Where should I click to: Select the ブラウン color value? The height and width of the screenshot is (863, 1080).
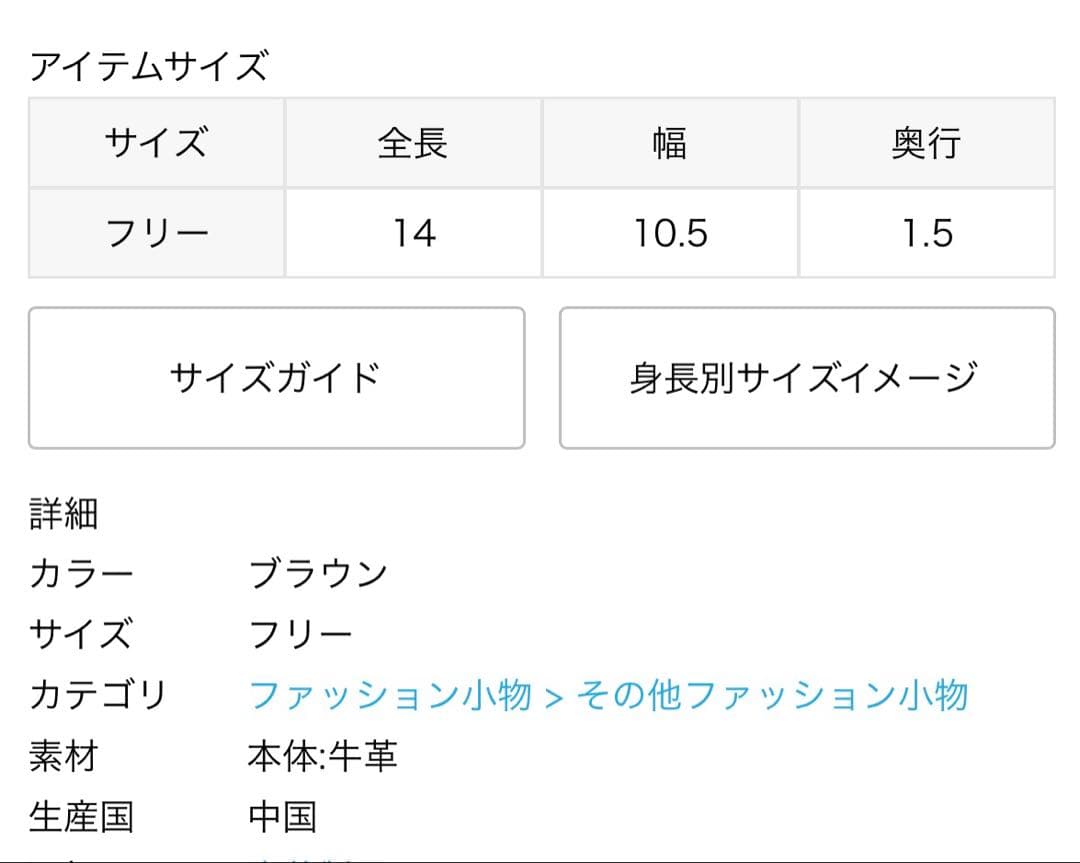[318, 574]
